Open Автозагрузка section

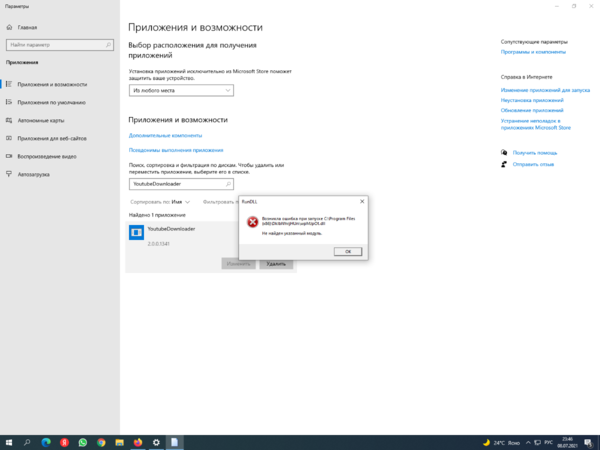tap(34, 174)
